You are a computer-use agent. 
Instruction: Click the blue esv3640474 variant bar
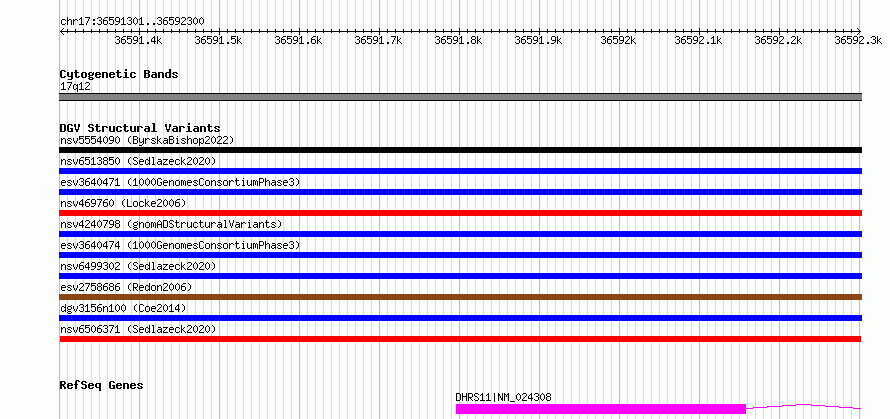460,255
